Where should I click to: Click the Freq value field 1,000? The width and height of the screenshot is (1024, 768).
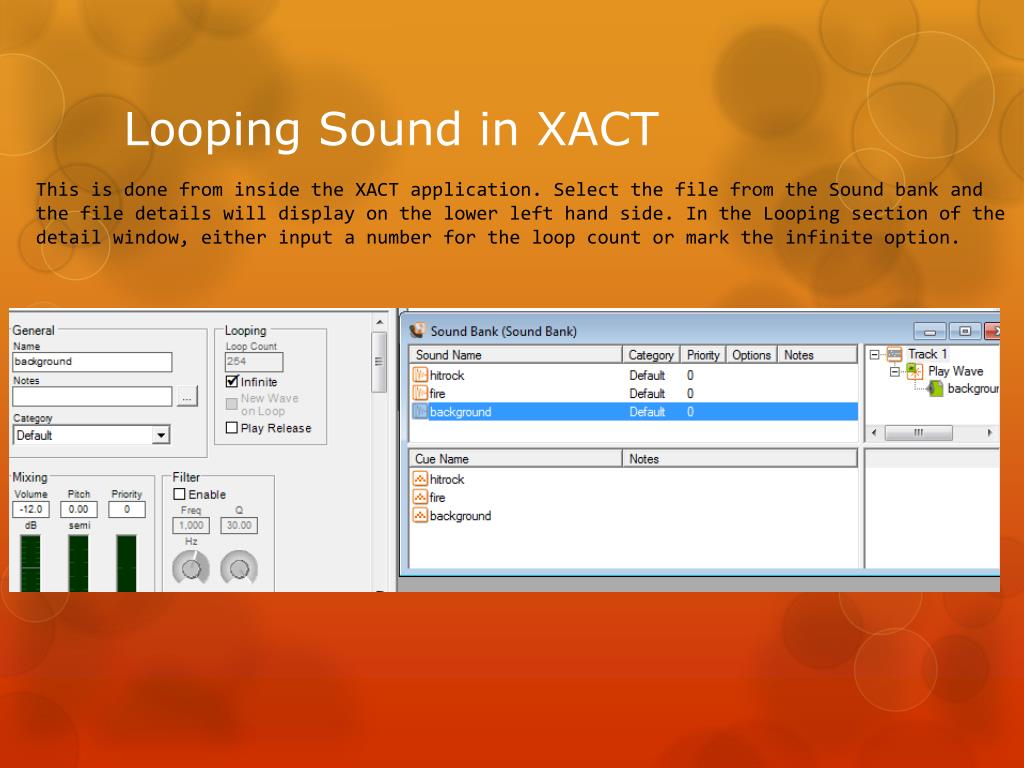tap(191, 525)
